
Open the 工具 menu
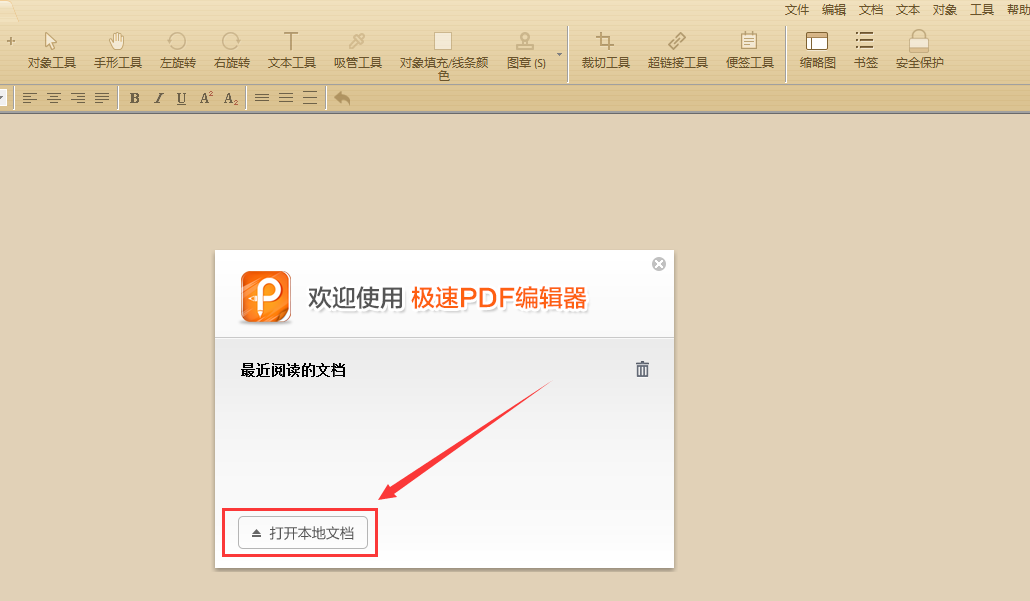[x=982, y=10]
